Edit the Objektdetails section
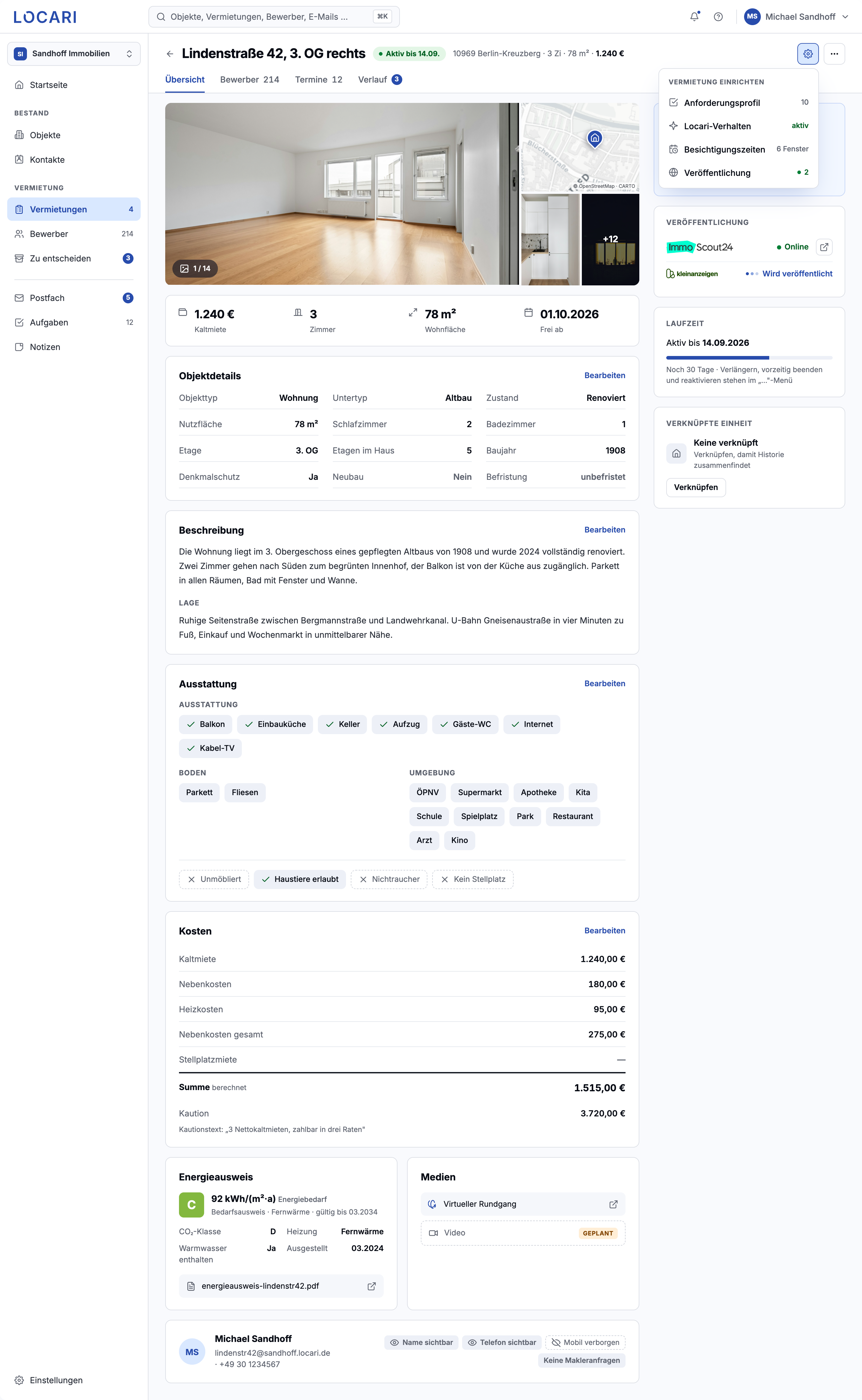This screenshot has height=1400, width=862. pos(604,375)
